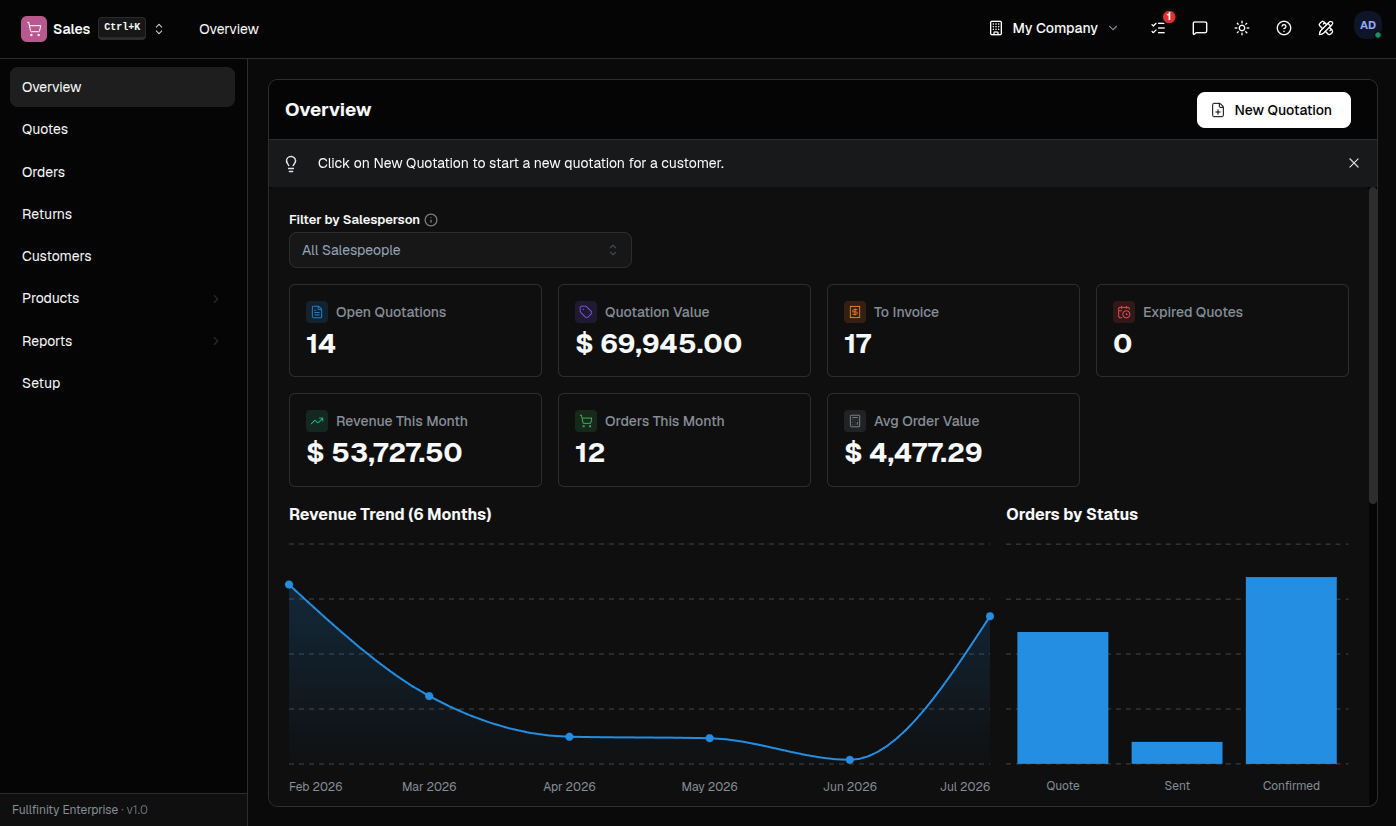Click the $ 69,945.00 quotation value
This screenshot has height=826, width=1396.
(659, 344)
